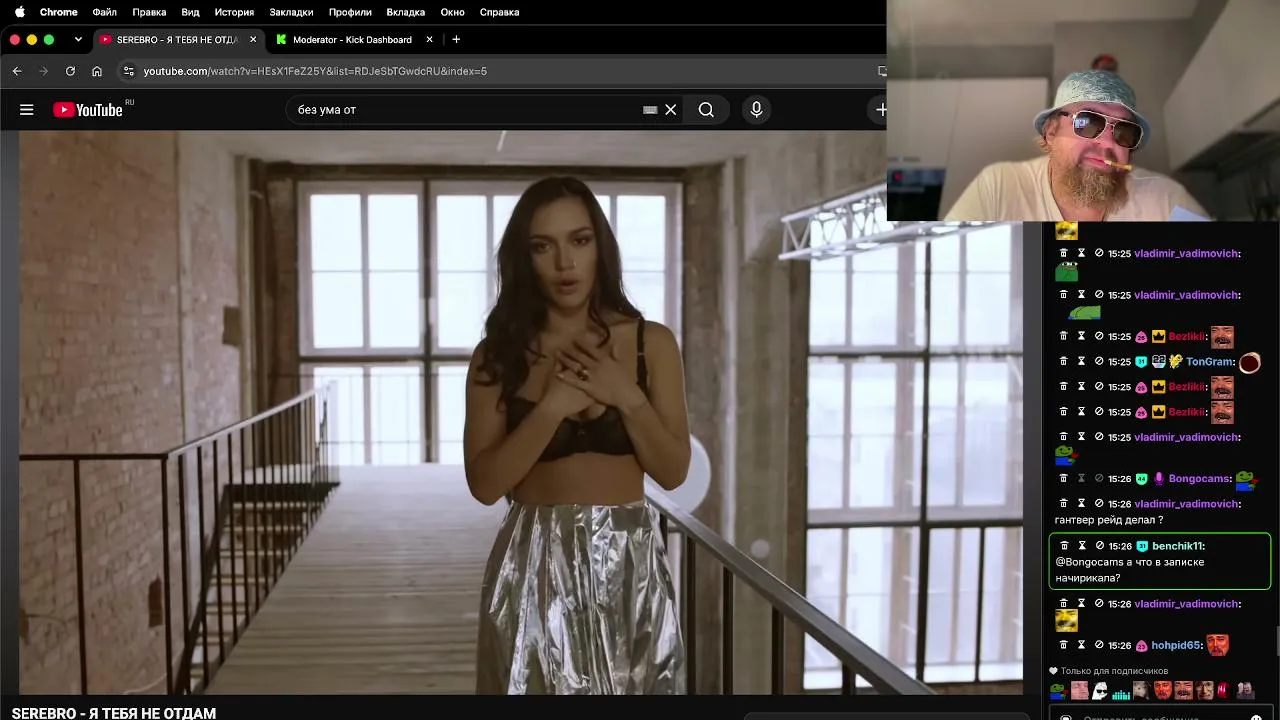Open the browser home page
This screenshot has width=1280, height=720.
pyautogui.click(x=97, y=71)
